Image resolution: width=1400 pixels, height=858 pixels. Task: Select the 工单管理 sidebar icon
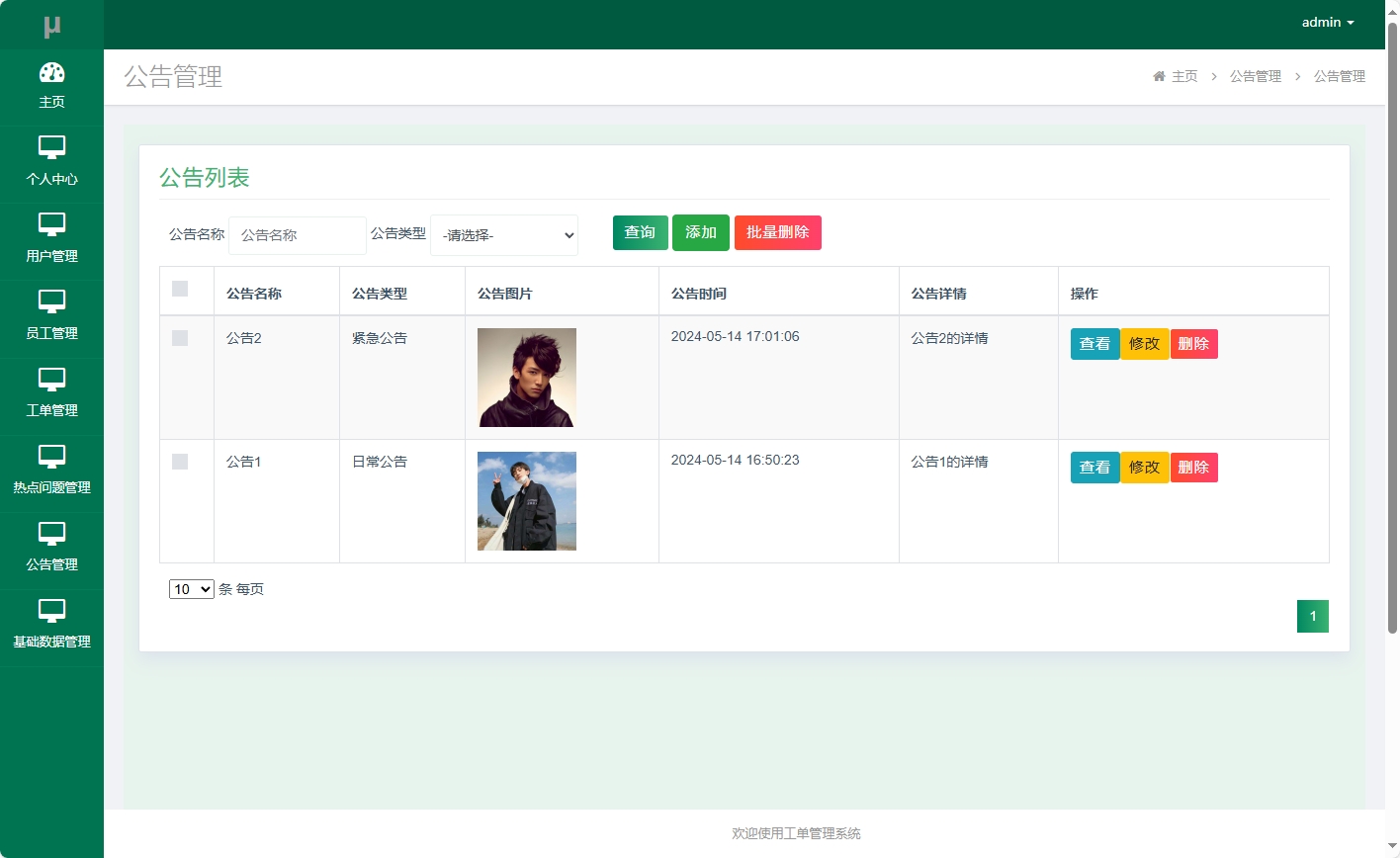[x=51, y=380]
